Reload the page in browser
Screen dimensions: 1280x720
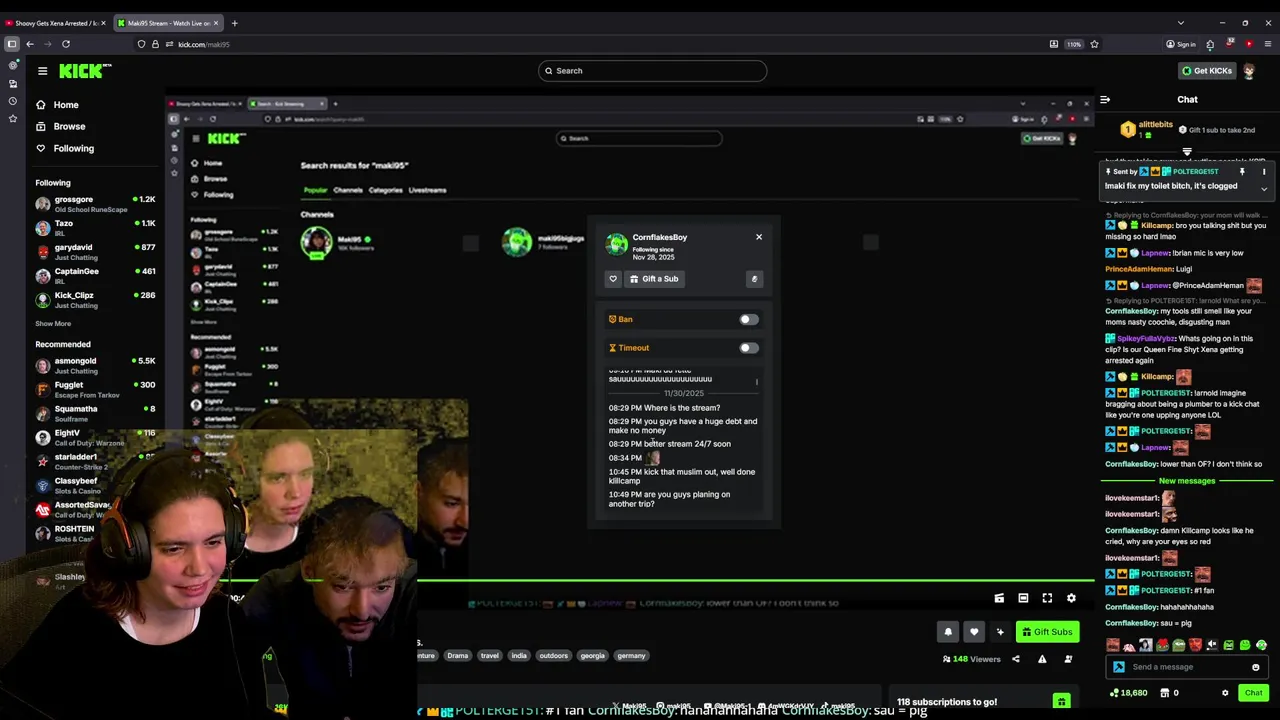(x=66, y=44)
